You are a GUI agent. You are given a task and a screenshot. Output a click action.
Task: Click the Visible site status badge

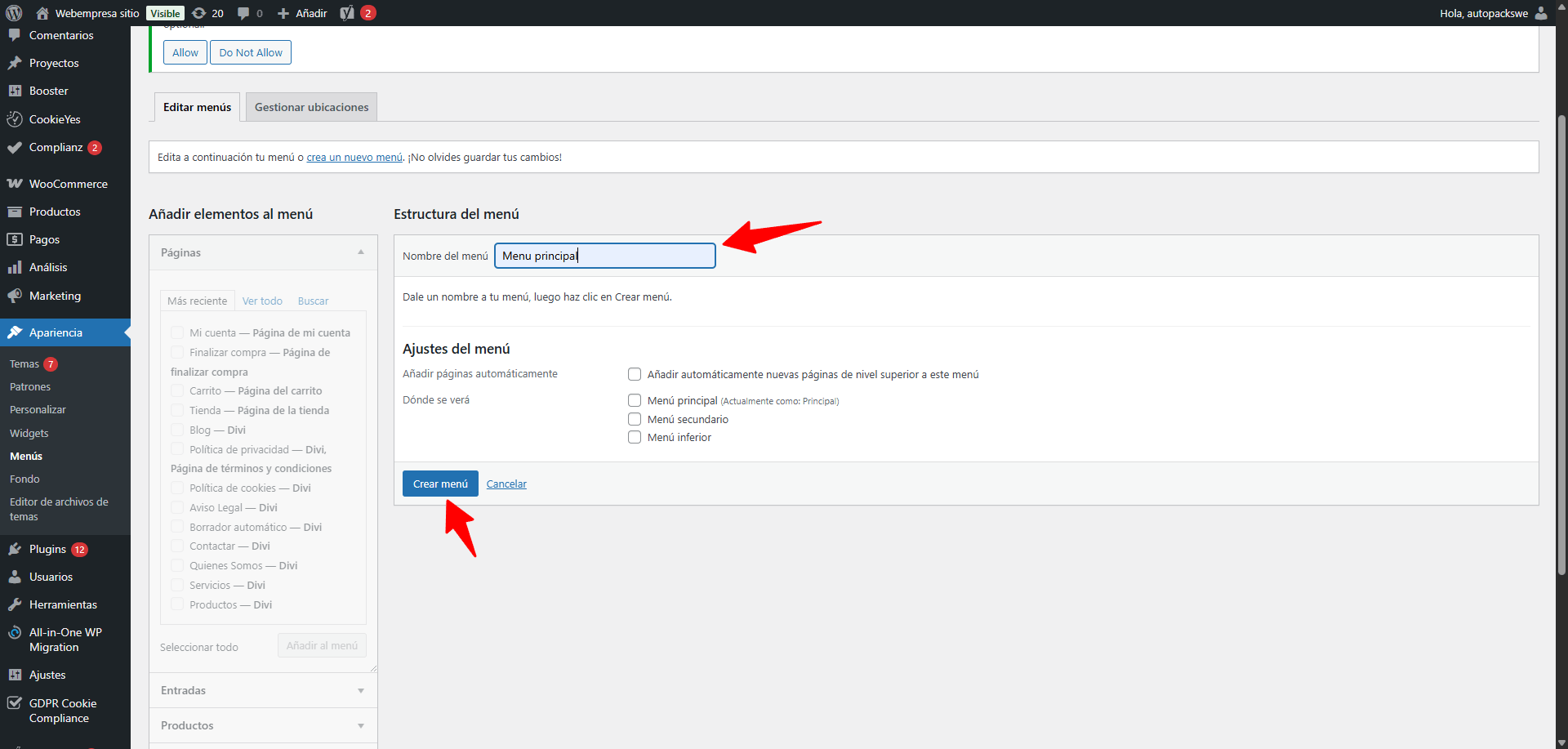click(x=165, y=13)
